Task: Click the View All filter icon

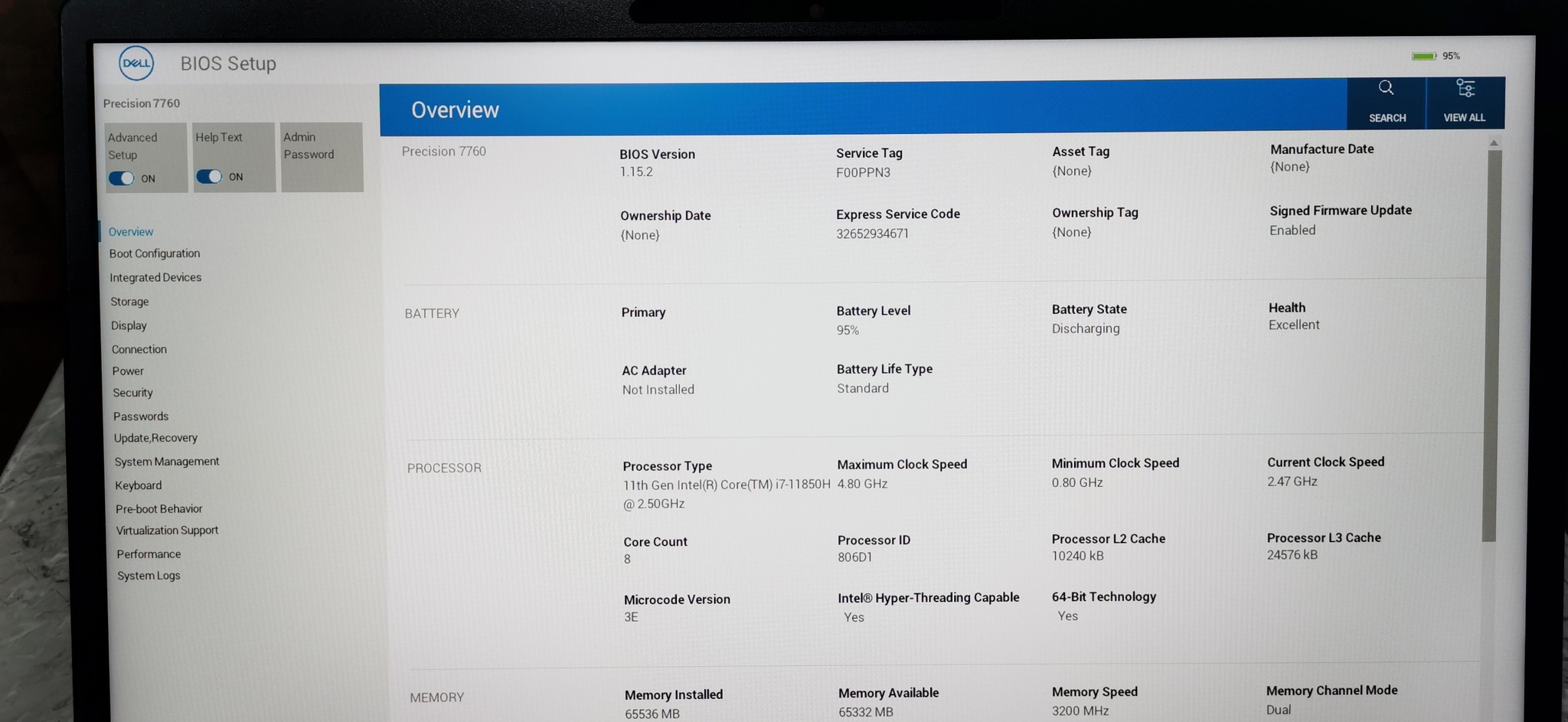Action: pos(1465,88)
